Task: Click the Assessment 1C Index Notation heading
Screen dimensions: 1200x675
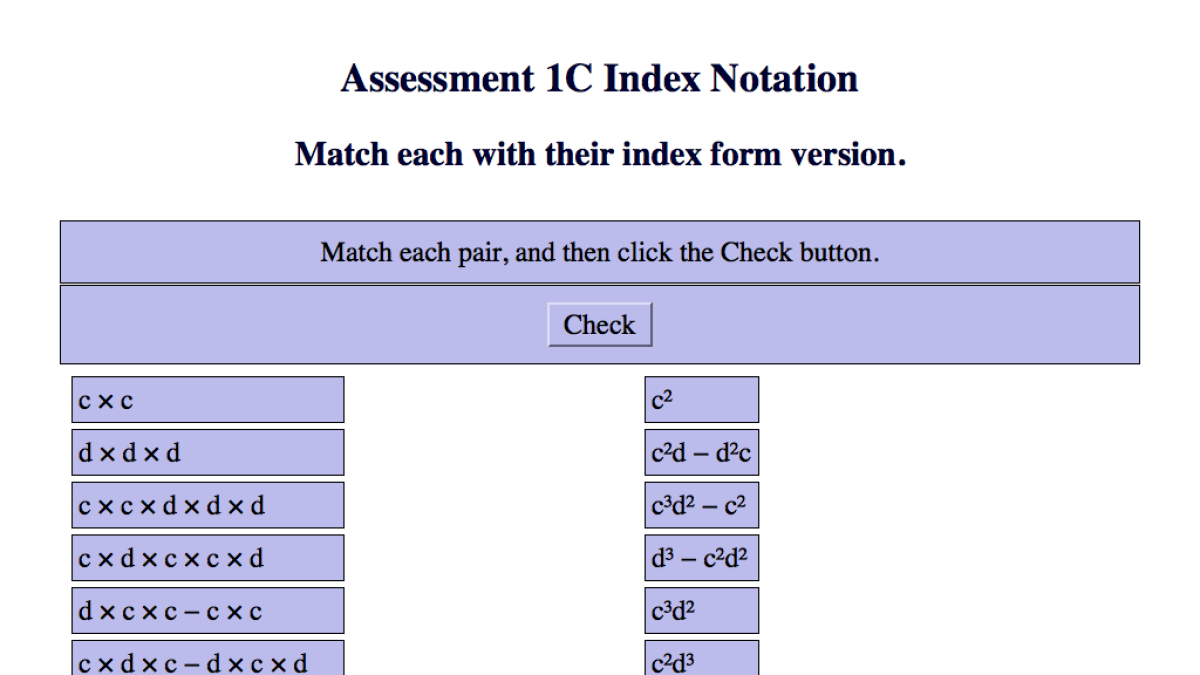Action: click(599, 78)
